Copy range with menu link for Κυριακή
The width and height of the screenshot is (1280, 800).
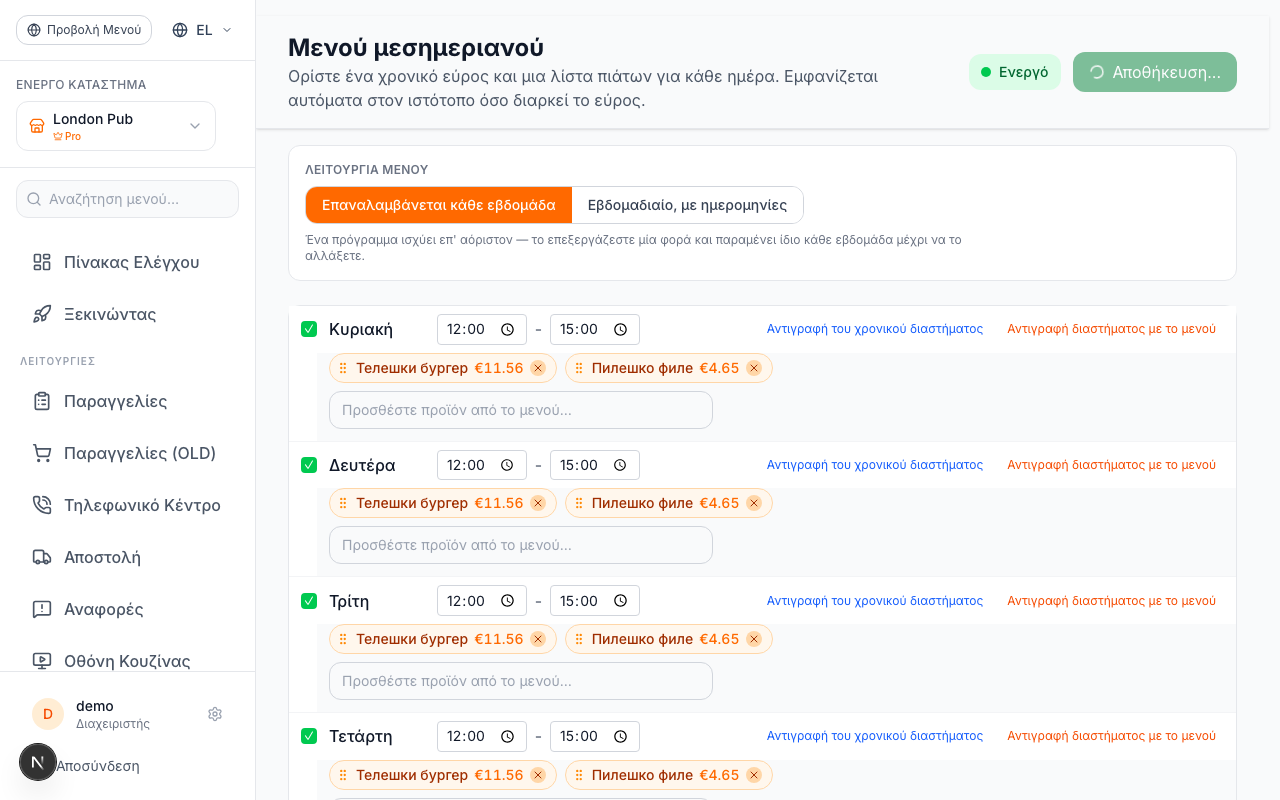(x=1112, y=329)
